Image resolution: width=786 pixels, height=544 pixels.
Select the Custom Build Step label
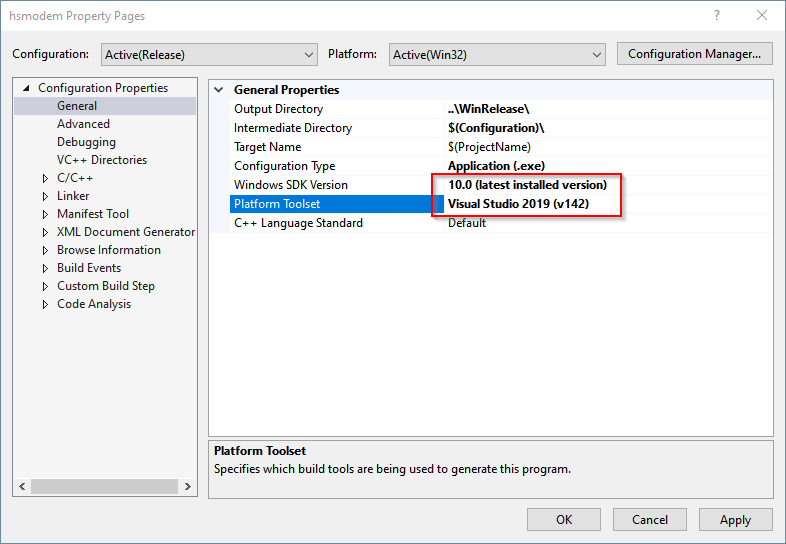[x=106, y=286]
